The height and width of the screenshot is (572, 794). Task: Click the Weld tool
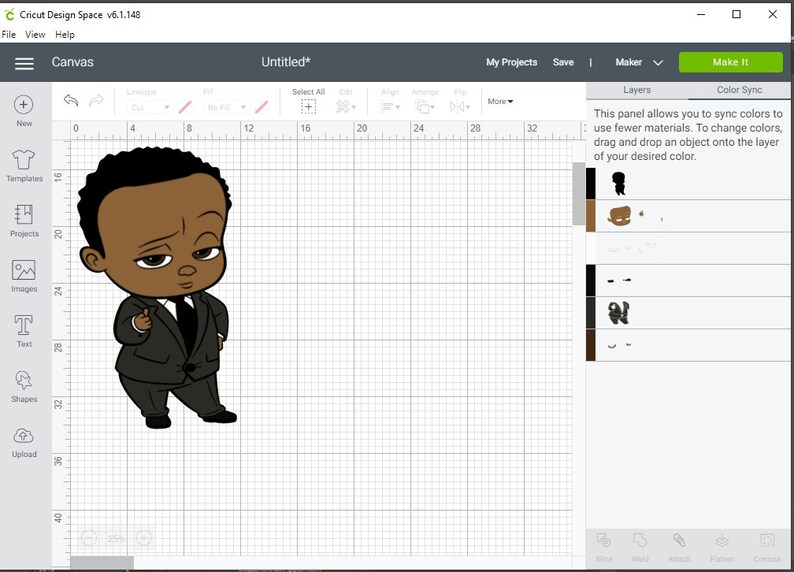pos(640,548)
